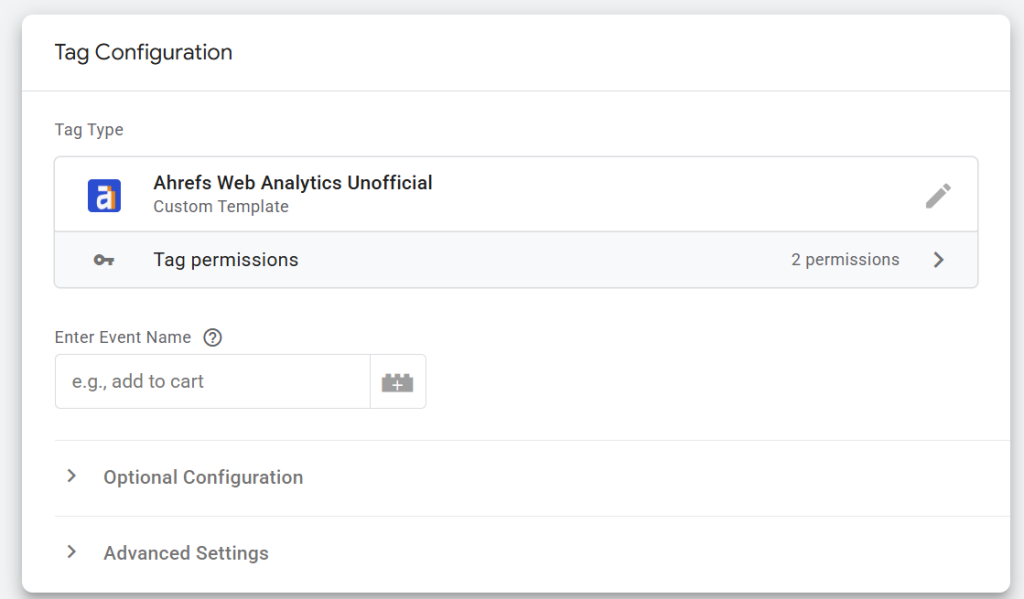Viewport: 1024px width, 599px height.
Task: Click the Custom Template subtitle text
Action: [x=221, y=206]
